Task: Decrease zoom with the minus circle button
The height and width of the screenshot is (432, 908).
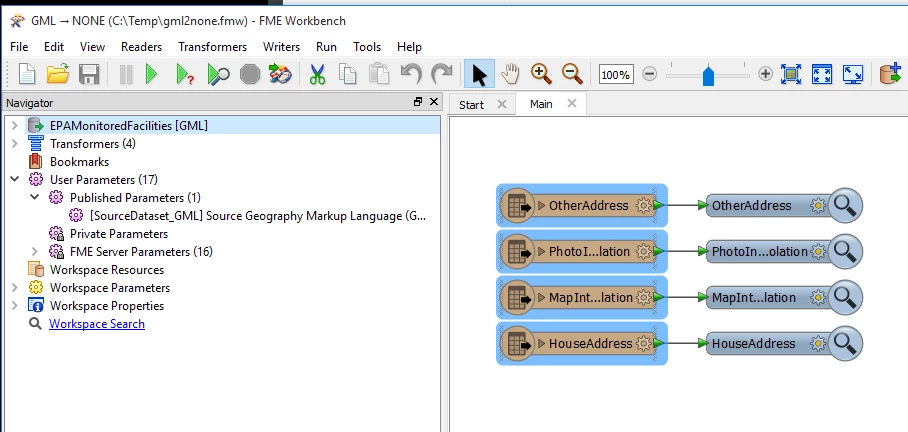Action: coord(650,74)
